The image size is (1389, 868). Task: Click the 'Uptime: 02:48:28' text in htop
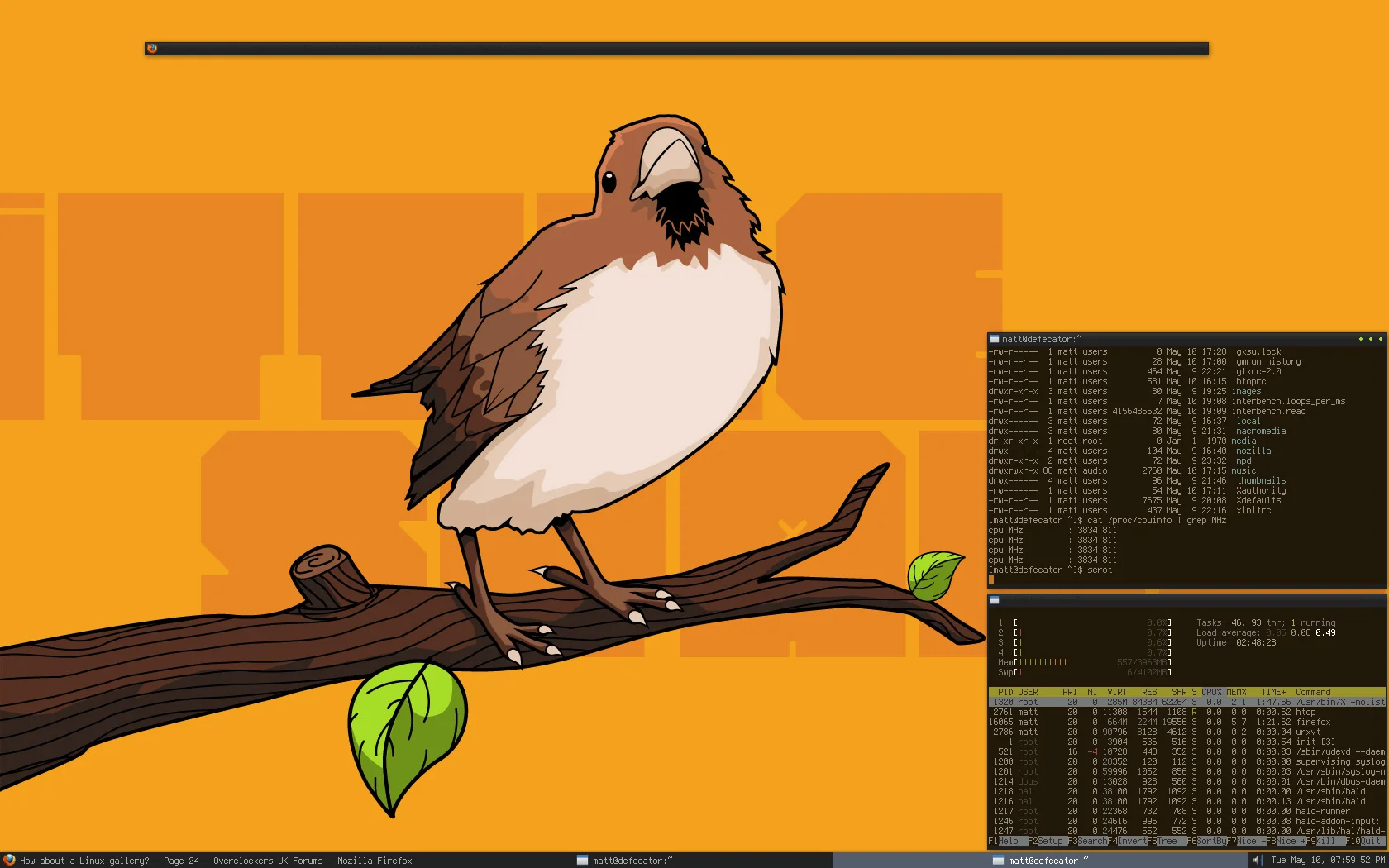coord(1236,642)
